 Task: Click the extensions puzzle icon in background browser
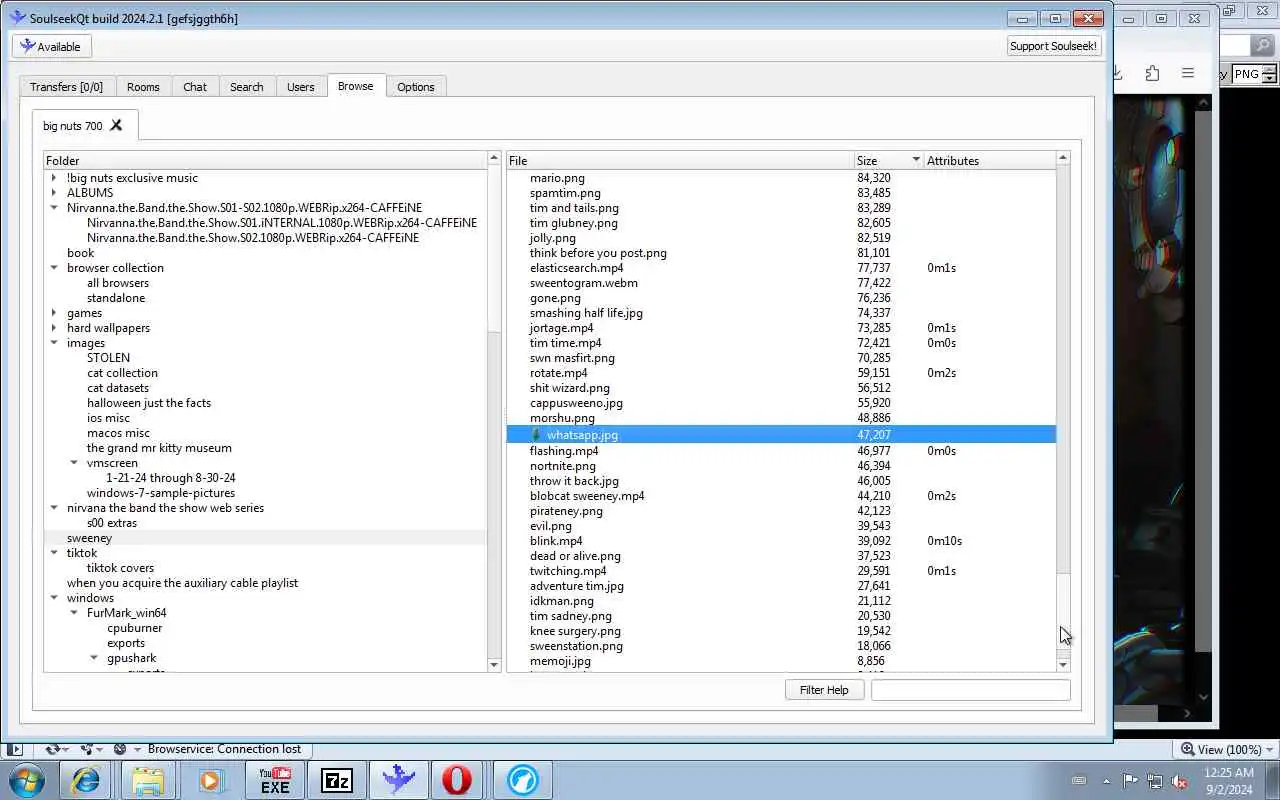[1152, 73]
